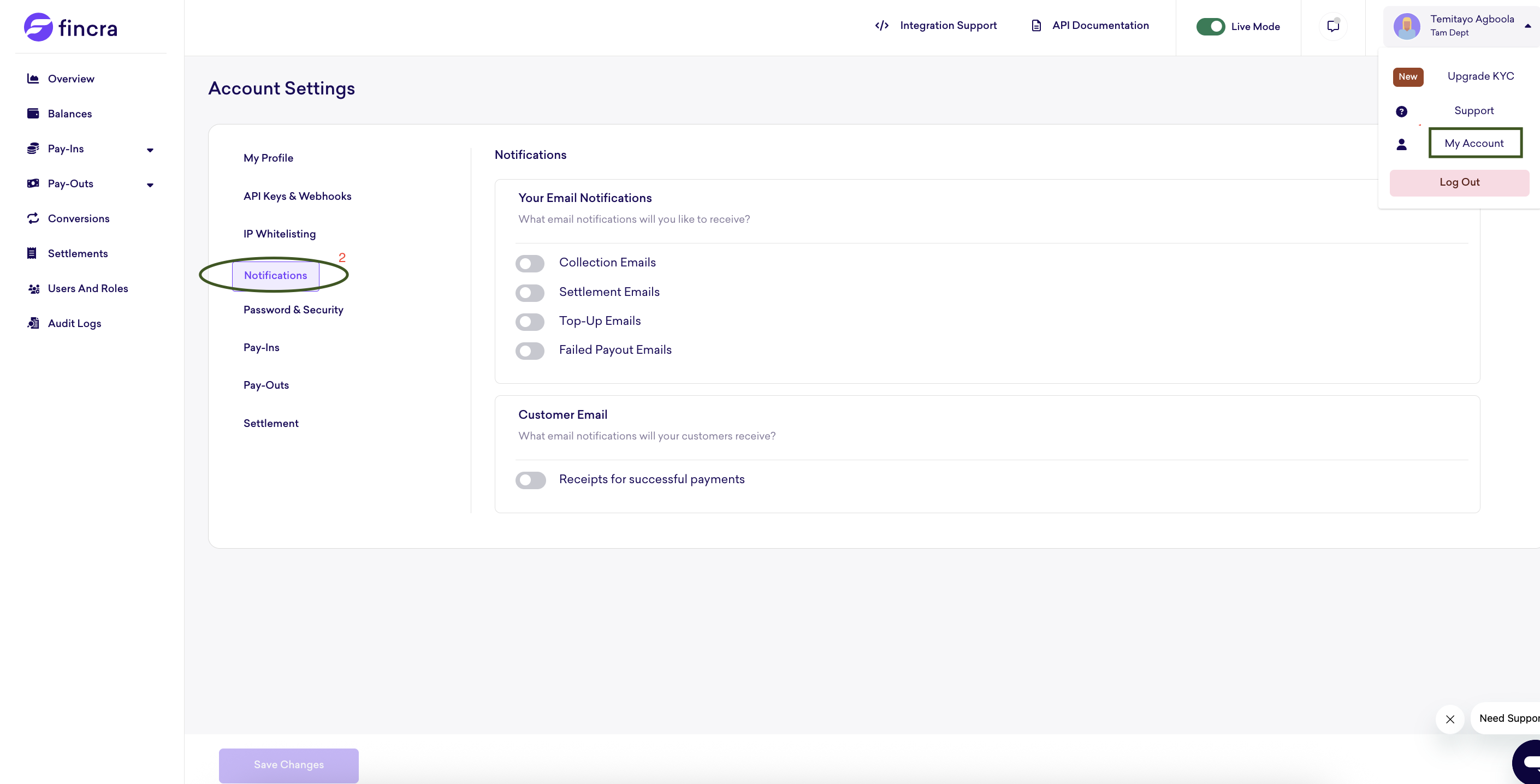Screen dimensions: 1540x784
Task: Select My Account from profile menu
Action: pyautogui.click(x=1474, y=144)
